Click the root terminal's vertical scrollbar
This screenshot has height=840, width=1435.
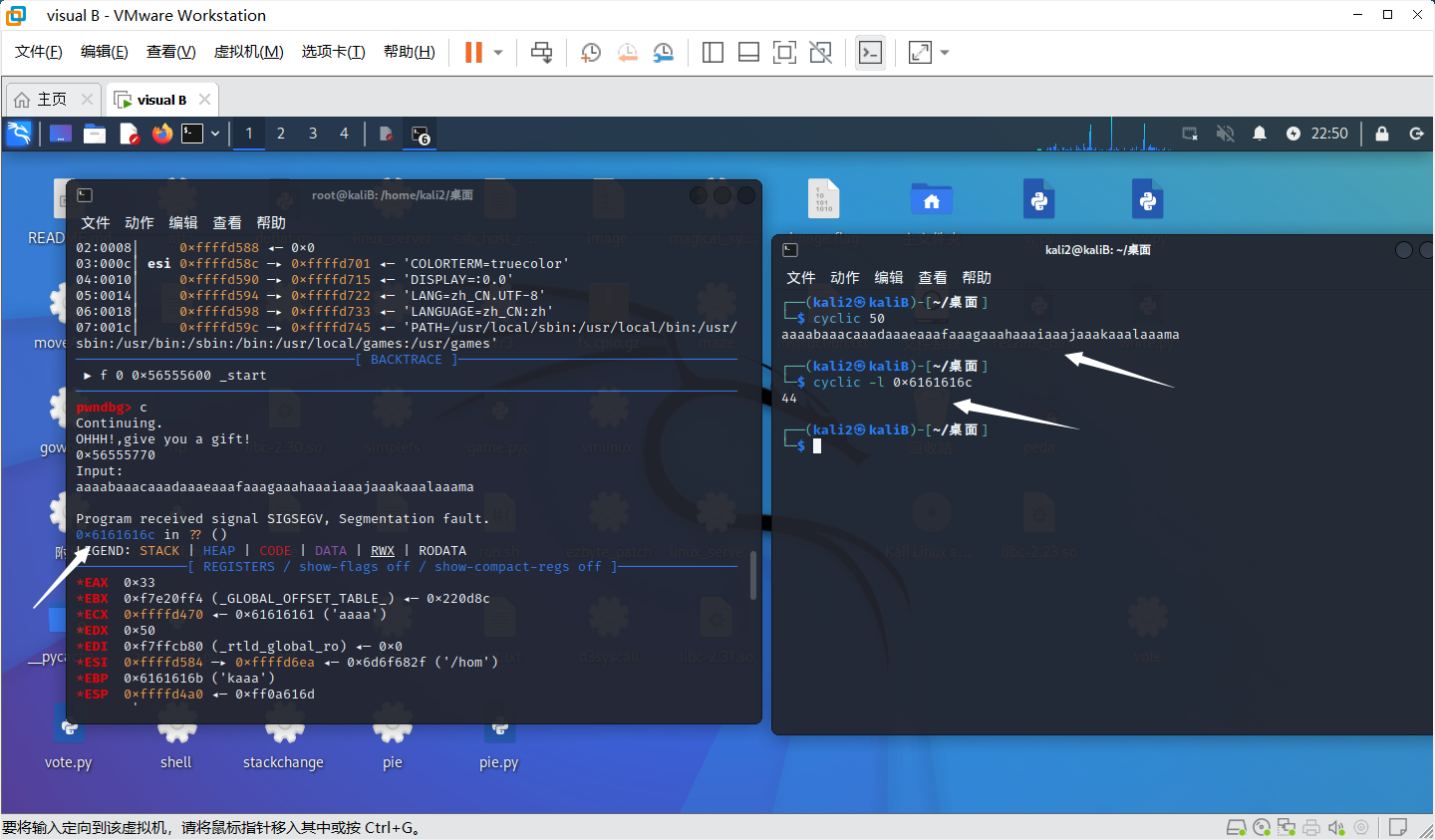point(753,574)
